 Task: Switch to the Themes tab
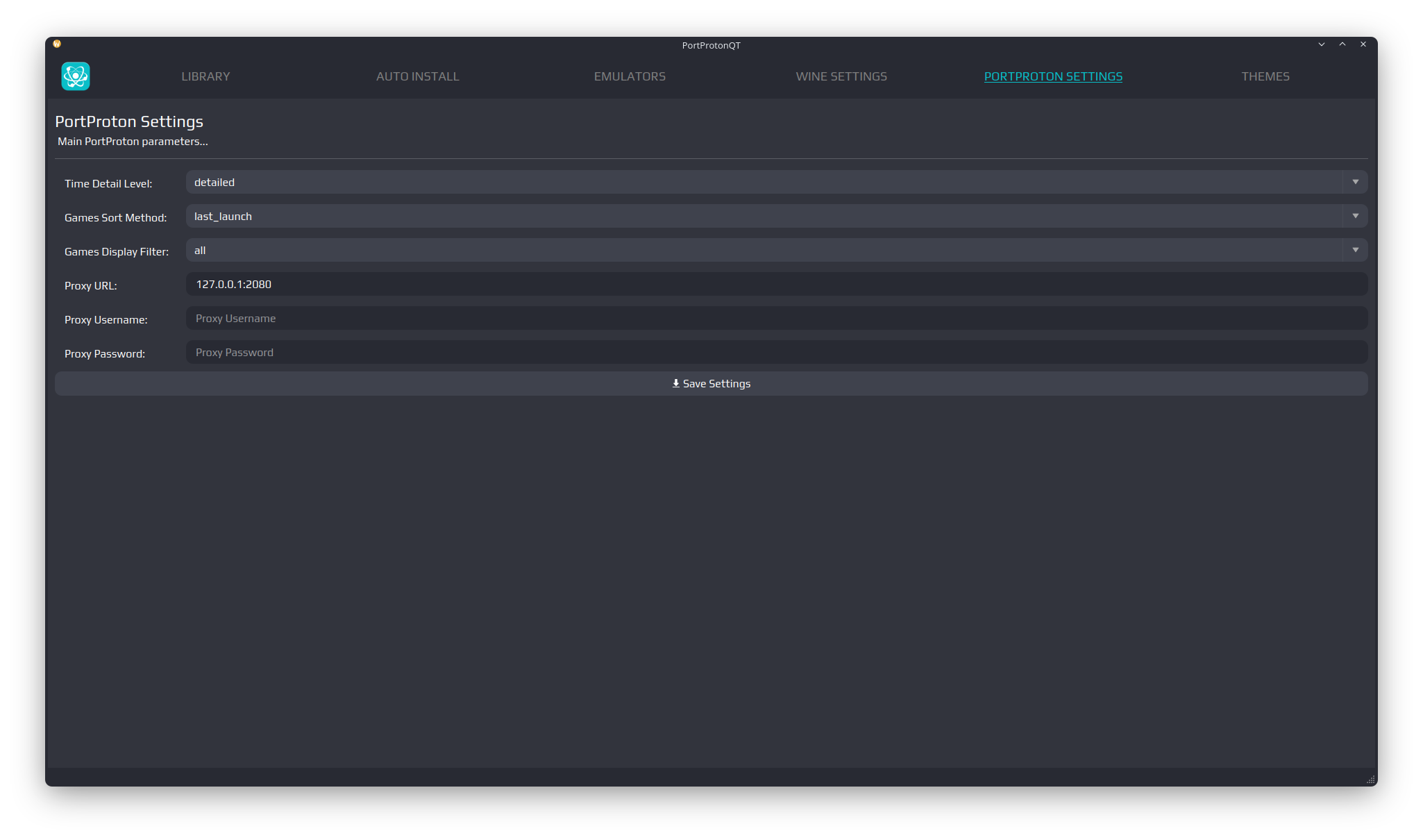1265,76
